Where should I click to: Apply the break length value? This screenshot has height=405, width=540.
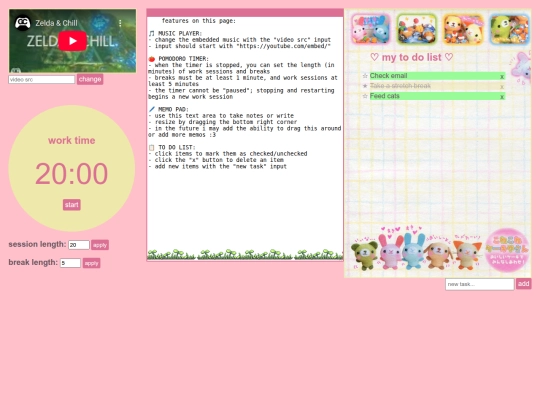pos(92,263)
